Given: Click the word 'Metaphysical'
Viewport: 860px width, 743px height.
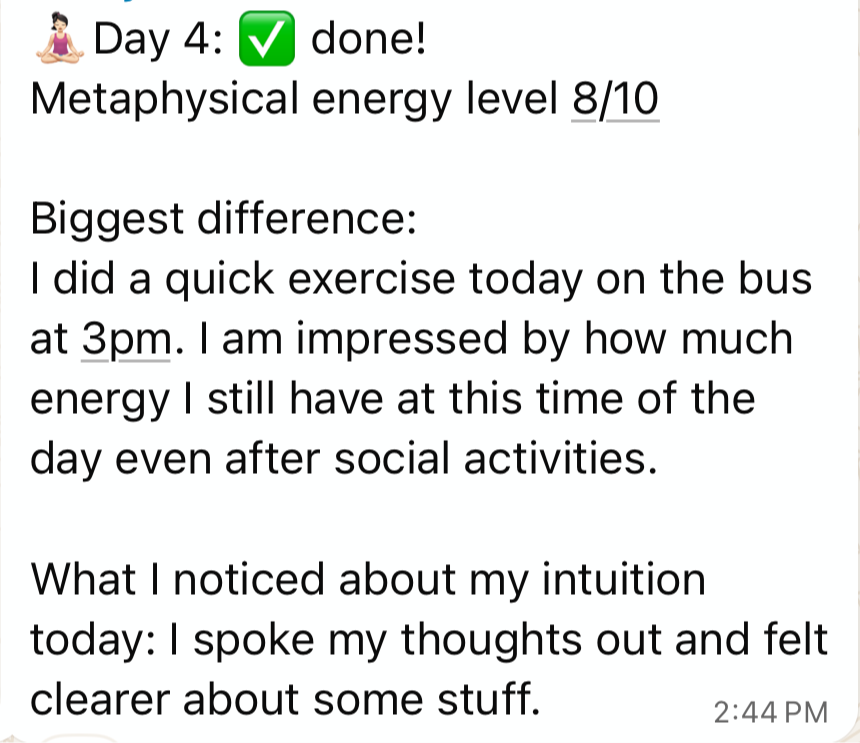Looking at the screenshot, I should (165, 99).
